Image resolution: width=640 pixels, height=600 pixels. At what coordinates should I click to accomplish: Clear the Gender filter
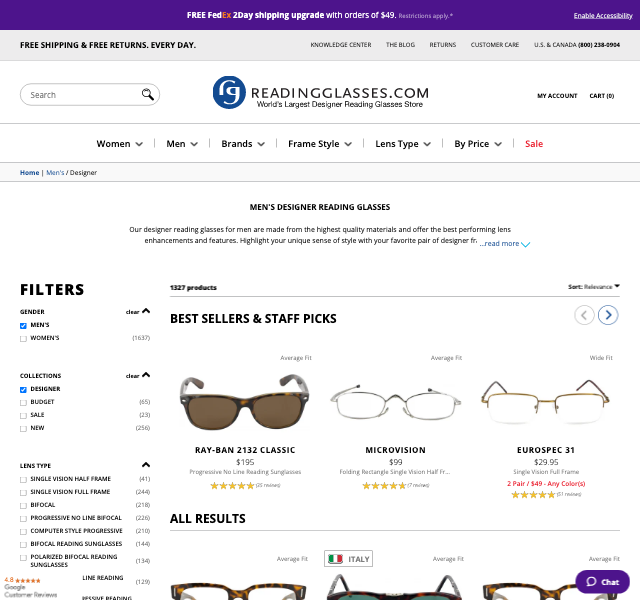(132, 312)
